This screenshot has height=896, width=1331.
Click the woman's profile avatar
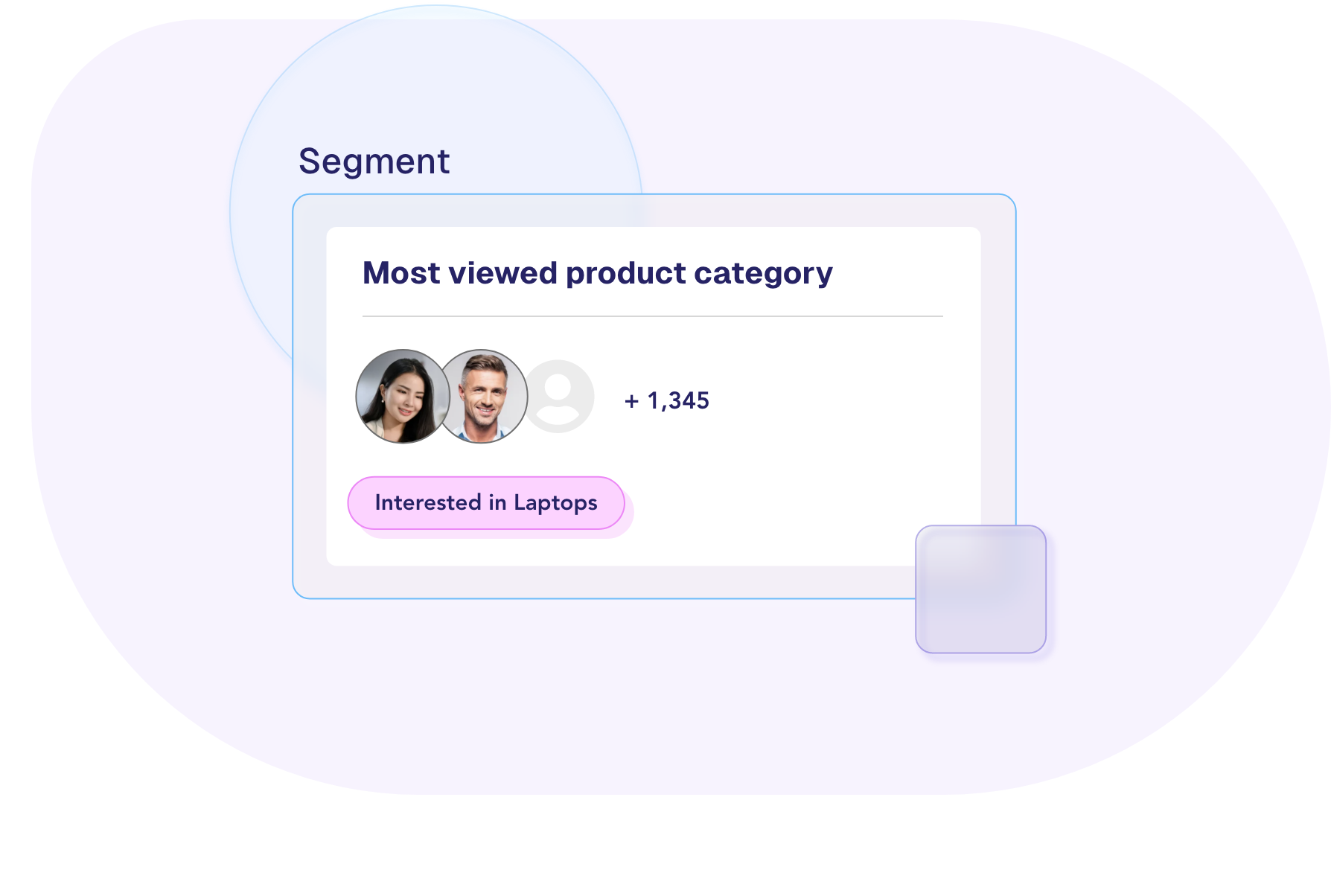coord(403,397)
